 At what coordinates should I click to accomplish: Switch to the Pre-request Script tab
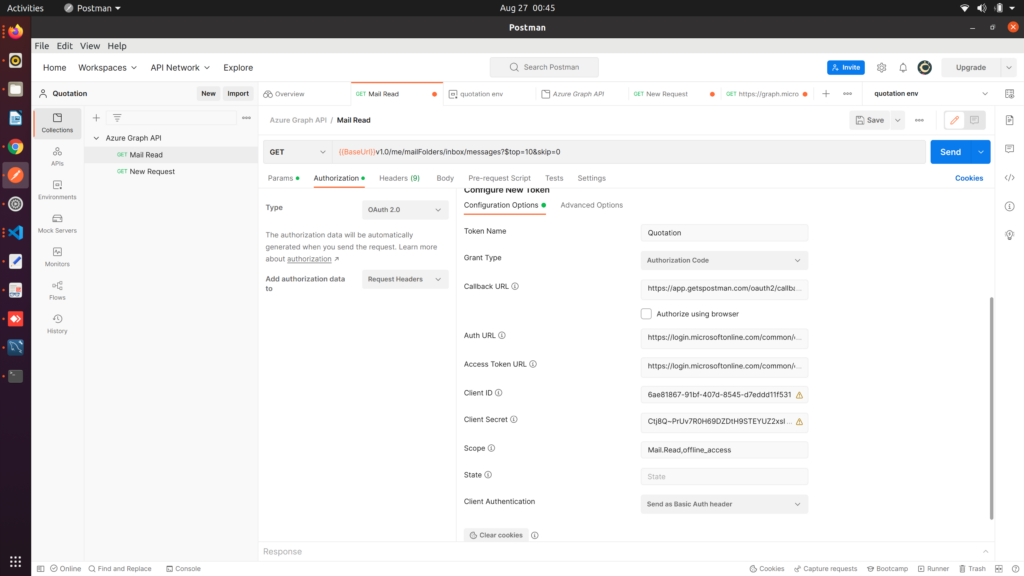[x=499, y=178]
